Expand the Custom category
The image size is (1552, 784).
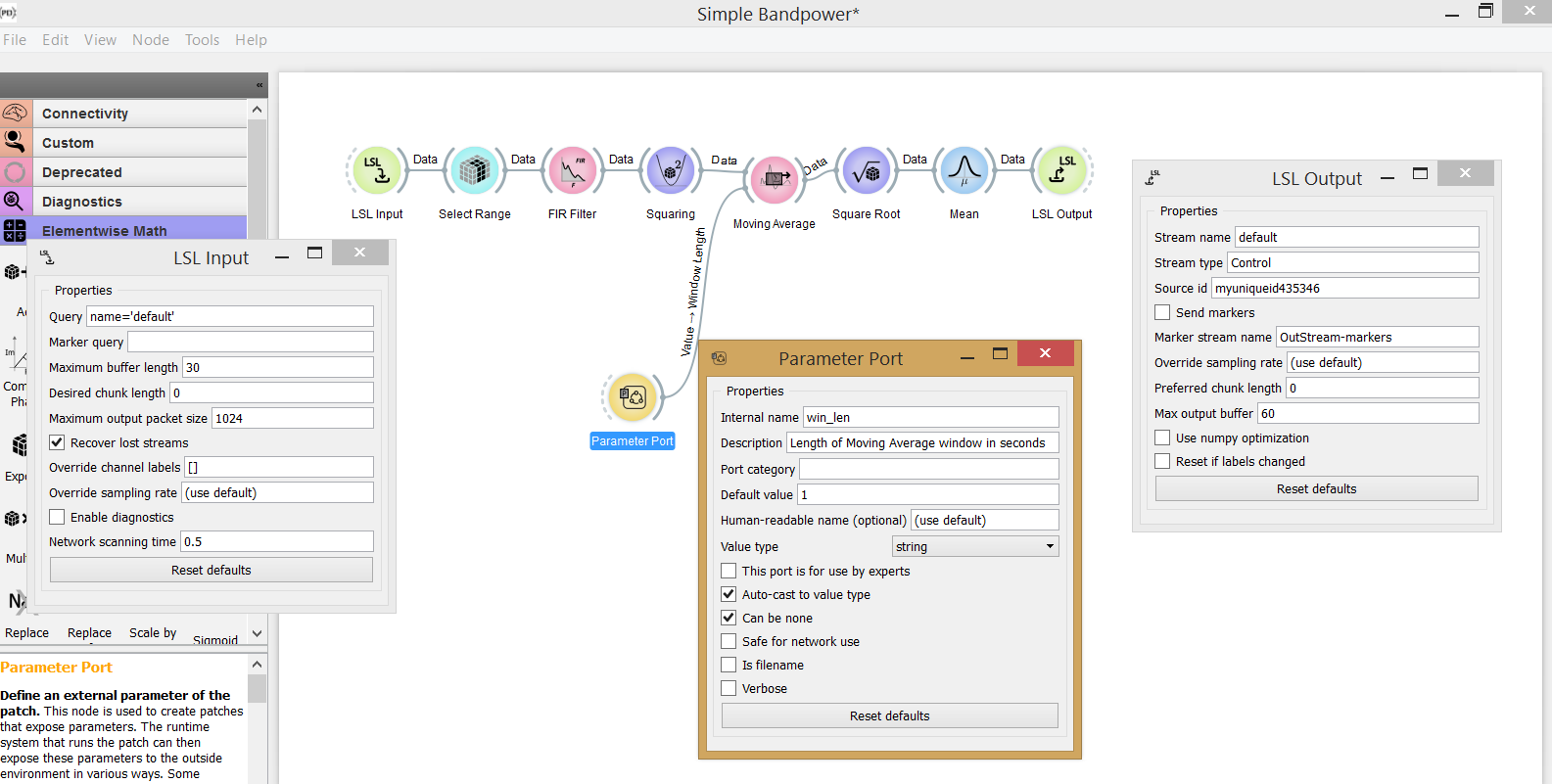(x=123, y=143)
